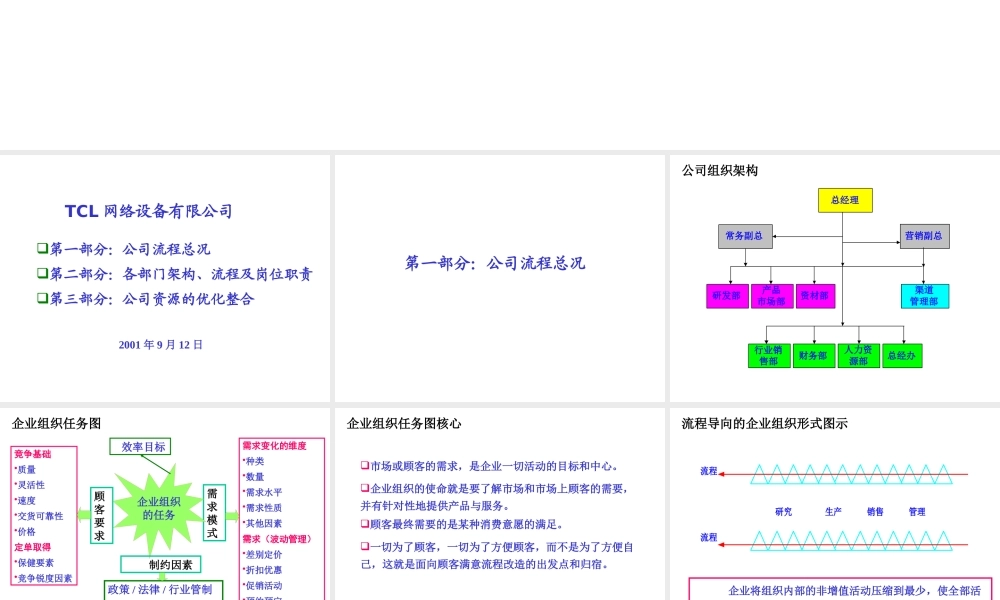Click the text box starting 企业将组织内部的非增值活动

pos(841,589)
